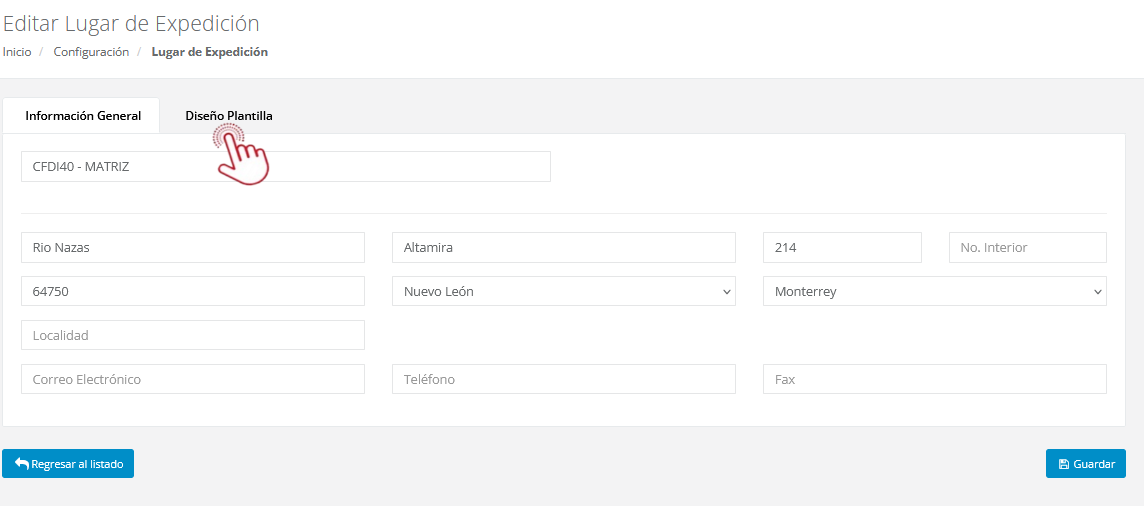Click the floppy disk icon on Guardar
This screenshot has height=507, width=1146.
click(1063, 464)
